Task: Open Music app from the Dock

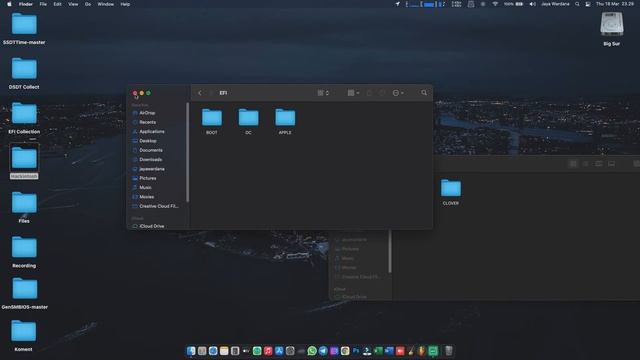Action: pyautogui.click(x=268, y=351)
